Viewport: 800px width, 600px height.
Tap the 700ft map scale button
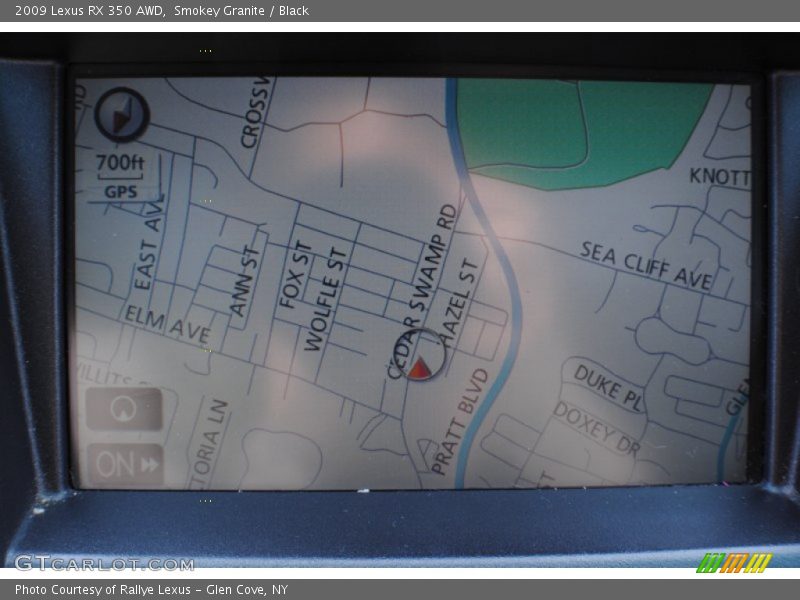[120, 163]
